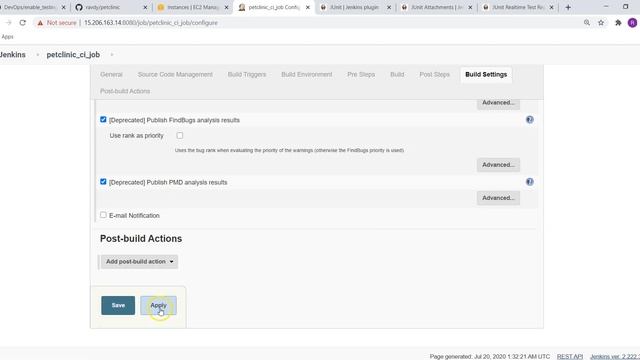Viewport: 640px width, 360px height.
Task: Enable Use rank as priority
Action: 180,135
